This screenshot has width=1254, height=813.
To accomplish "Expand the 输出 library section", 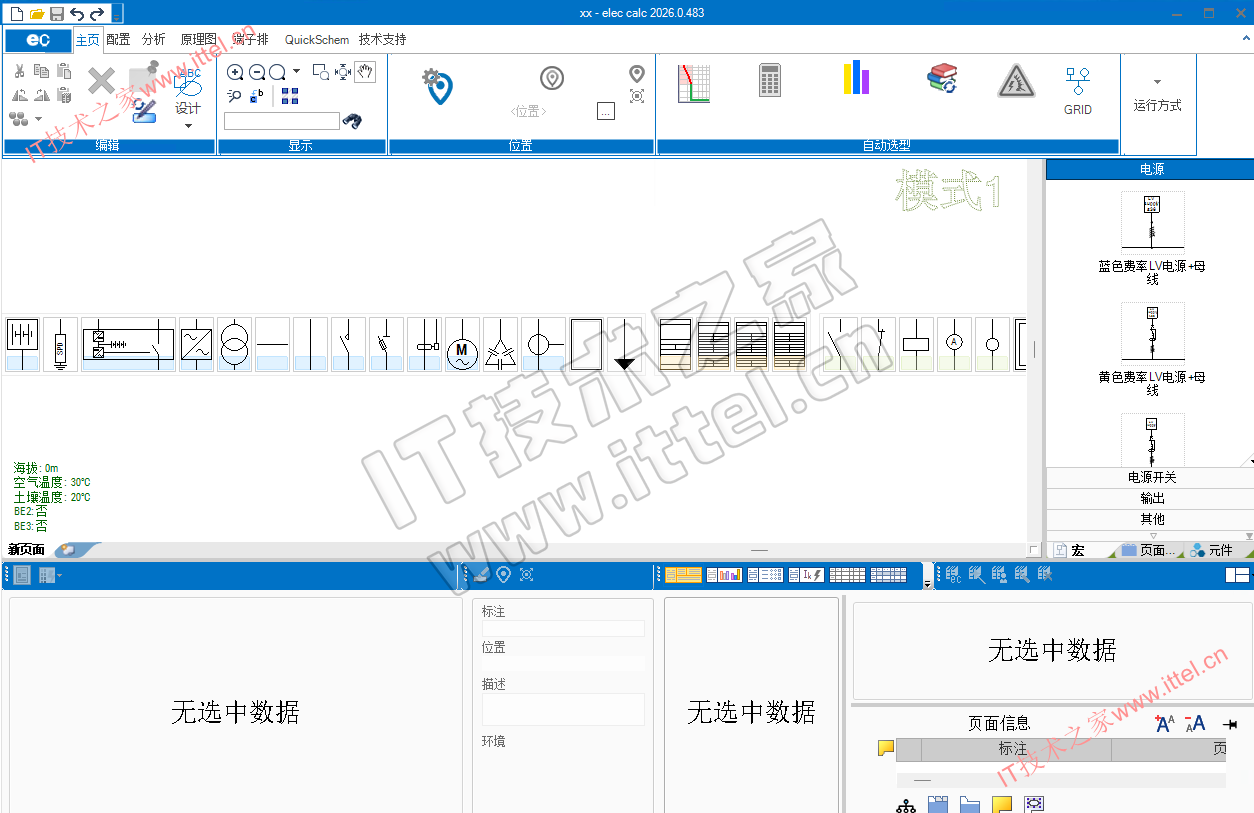I will click(x=1150, y=498).
